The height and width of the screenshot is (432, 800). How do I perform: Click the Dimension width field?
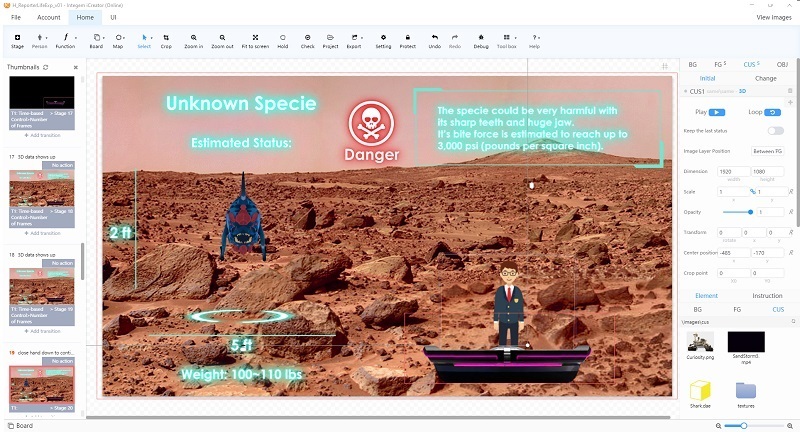pos(733,171)
